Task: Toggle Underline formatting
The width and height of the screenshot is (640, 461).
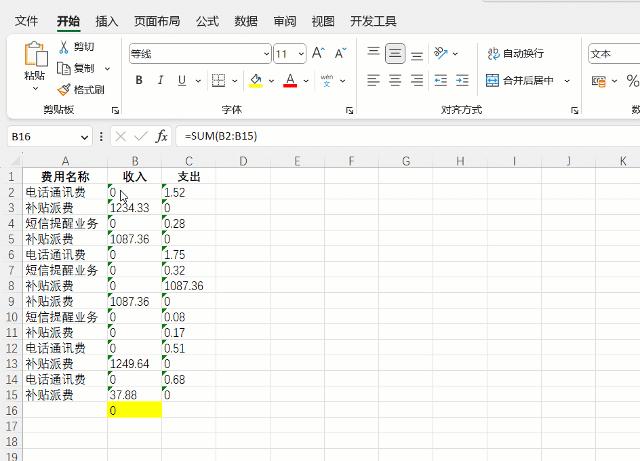Action: [182, 80]
